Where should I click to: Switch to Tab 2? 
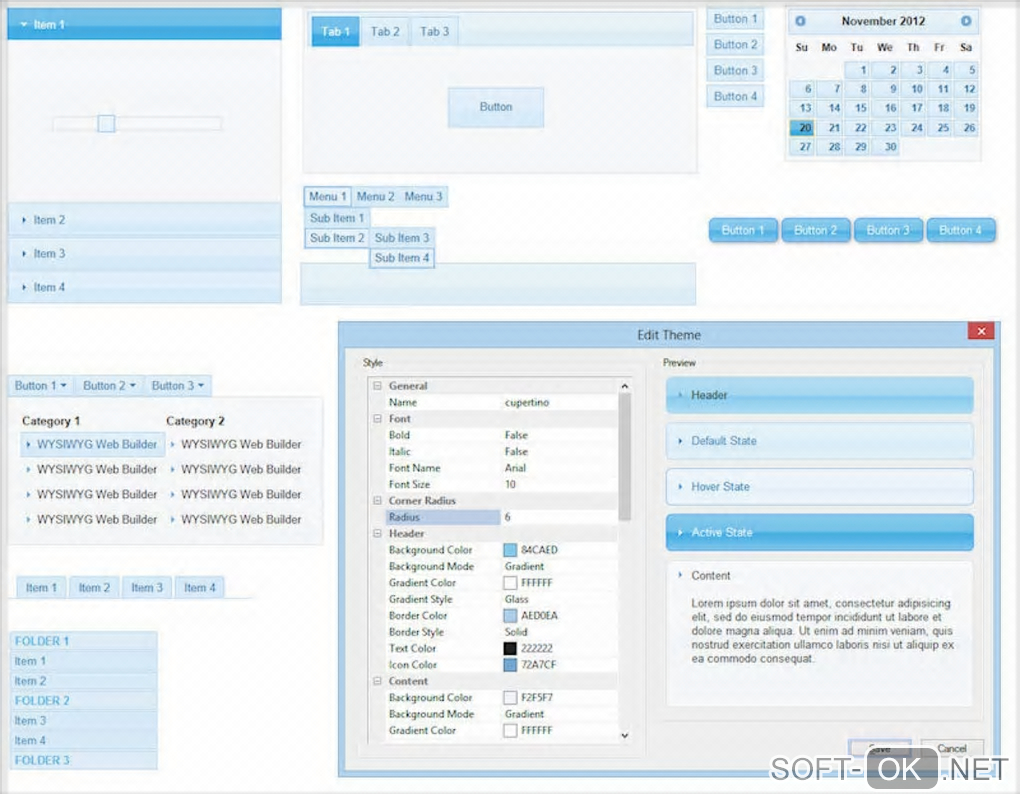pyautogui.click(x=385, y=31)
